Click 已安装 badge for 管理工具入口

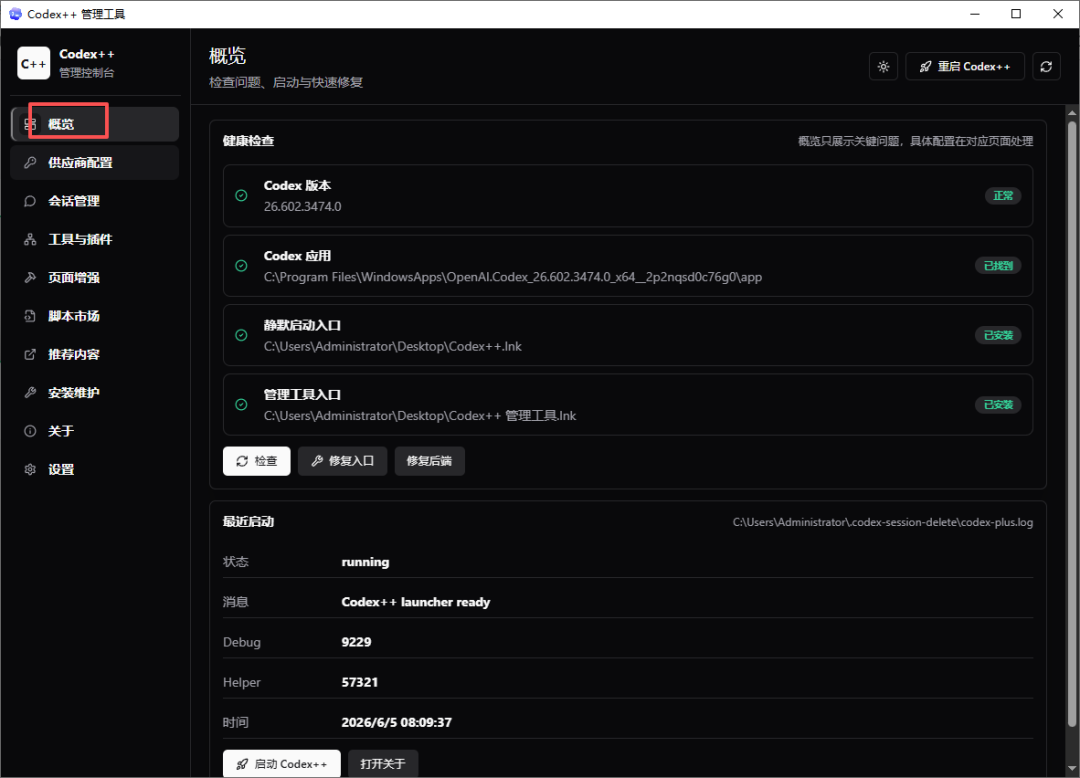tap(998, 405)
